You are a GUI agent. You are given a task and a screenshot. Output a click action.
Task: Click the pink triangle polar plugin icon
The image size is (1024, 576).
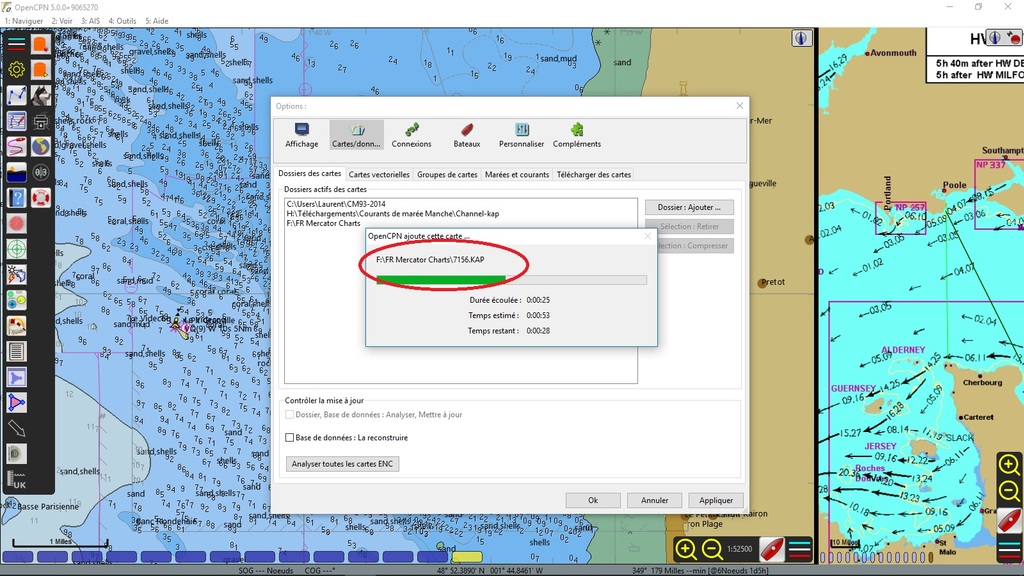tap(16, 403)
